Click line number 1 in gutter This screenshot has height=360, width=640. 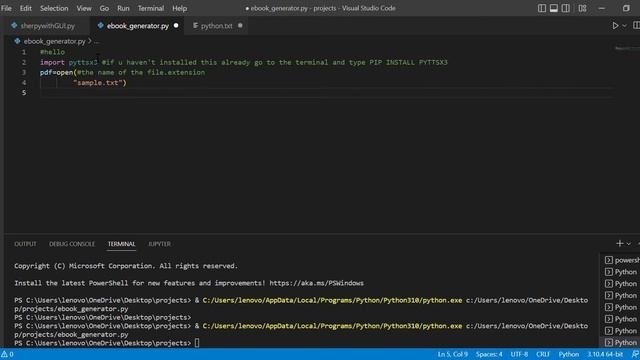[24, 52]
